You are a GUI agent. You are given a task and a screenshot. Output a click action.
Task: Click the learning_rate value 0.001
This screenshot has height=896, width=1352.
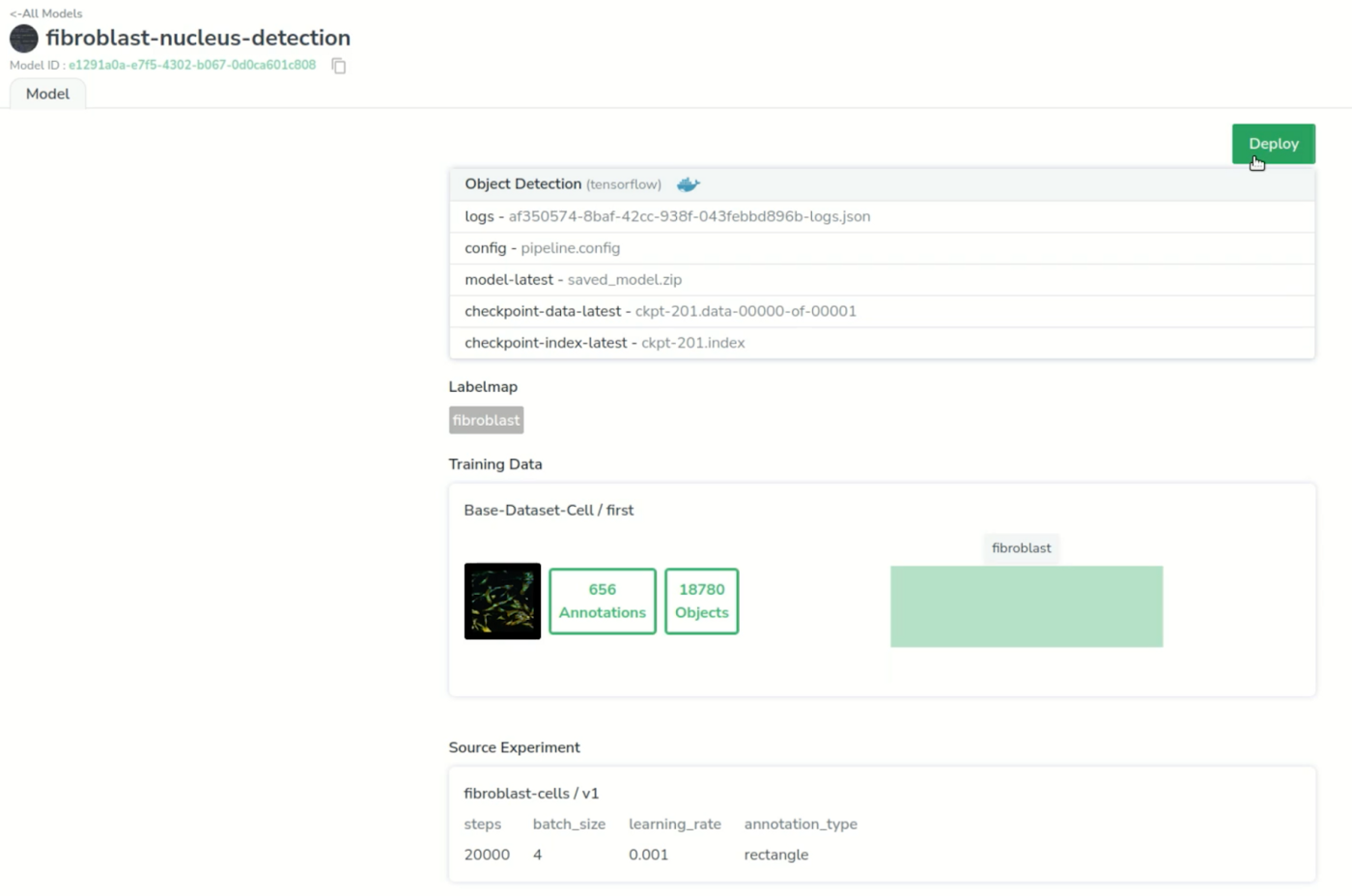point(648,854)
